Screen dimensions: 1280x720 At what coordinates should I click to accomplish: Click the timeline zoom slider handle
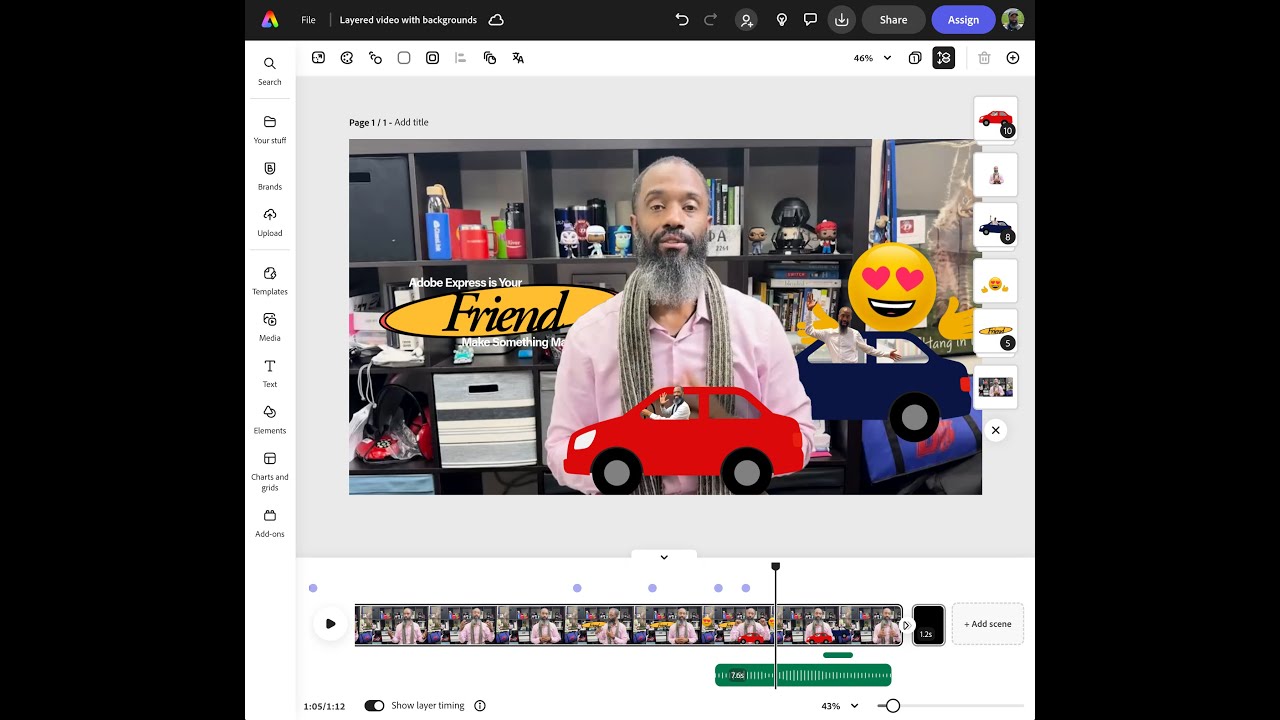point(893,706)
